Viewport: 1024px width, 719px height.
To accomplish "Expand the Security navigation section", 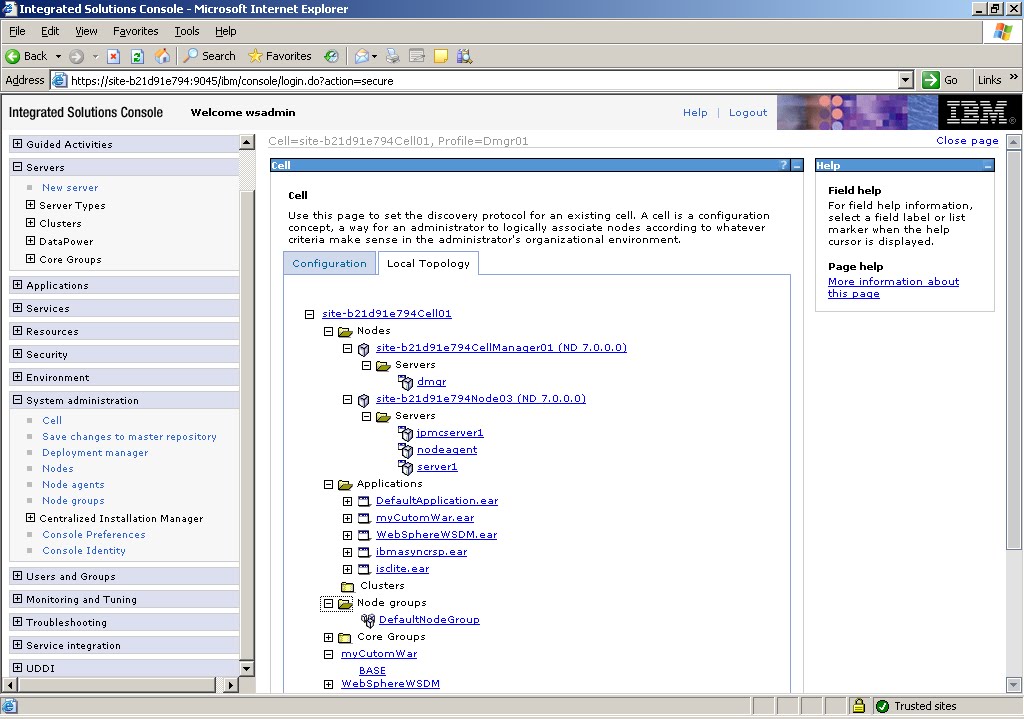I will pyautogui.click(x=18, y=353).
